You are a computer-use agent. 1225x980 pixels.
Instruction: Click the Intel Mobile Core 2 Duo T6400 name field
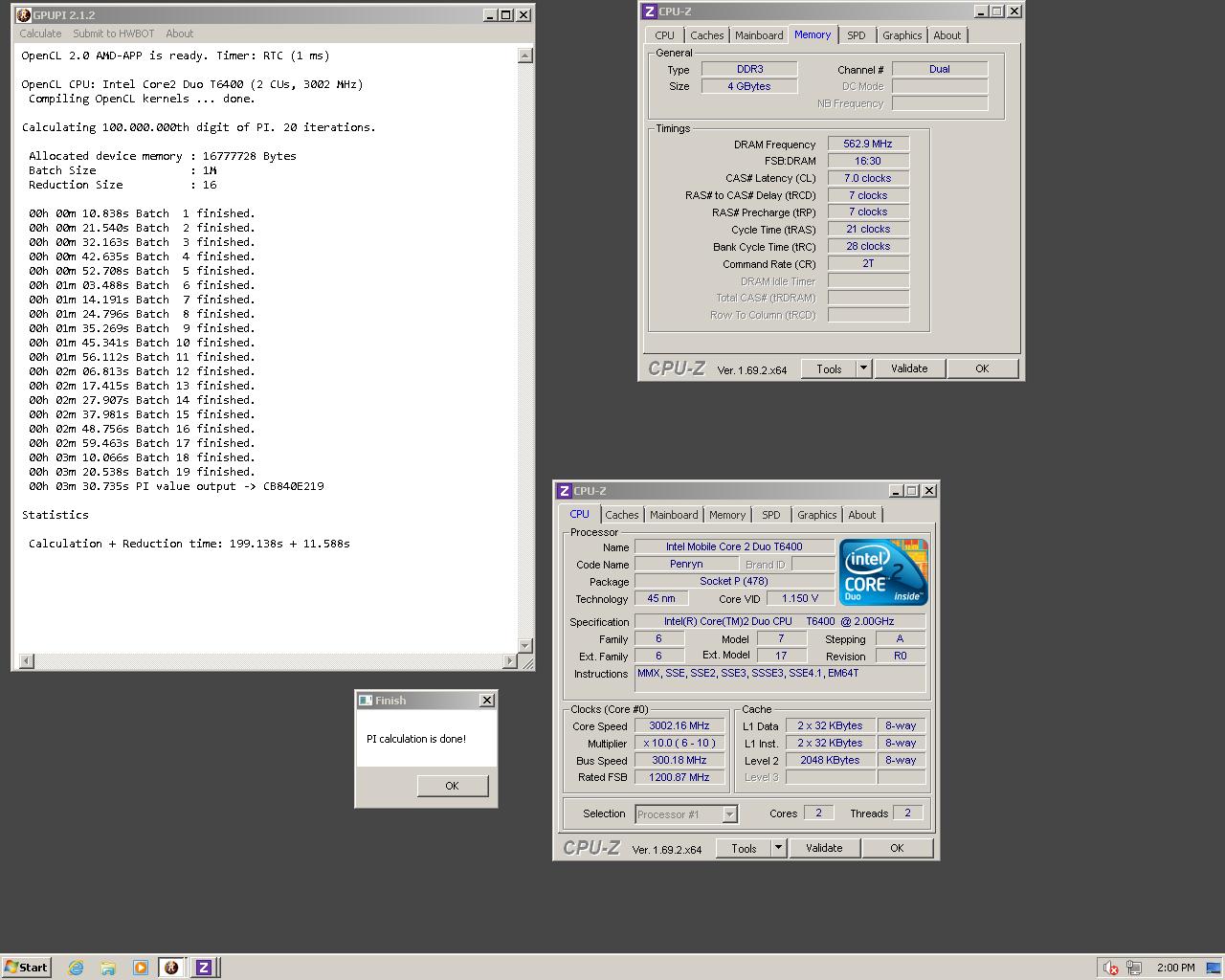[734, 546]
